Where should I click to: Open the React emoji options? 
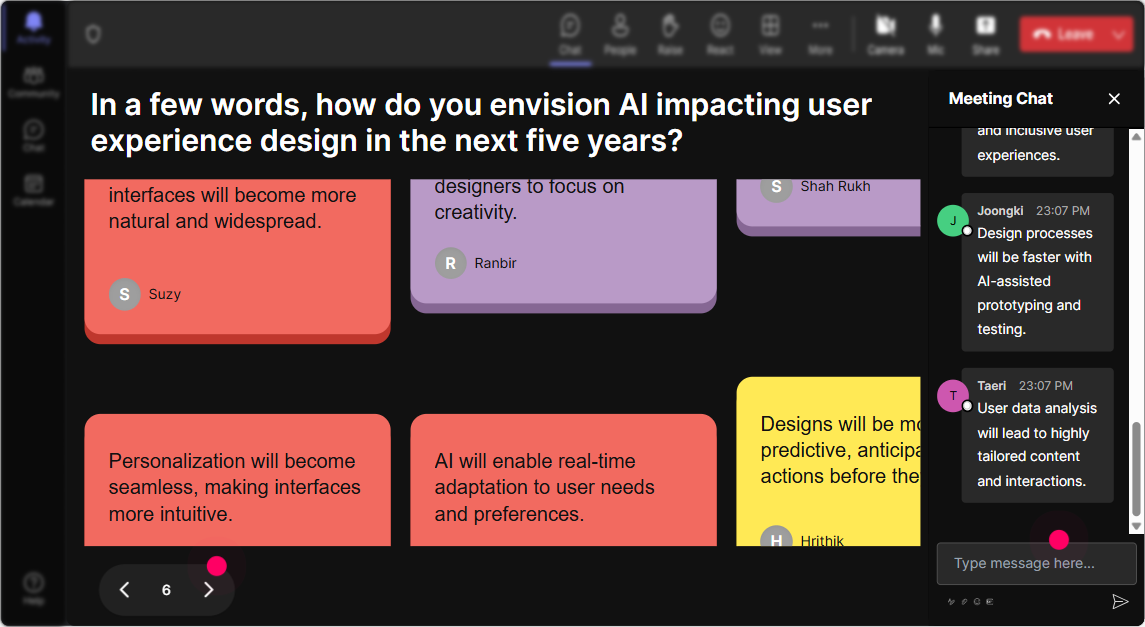(720, 34)
